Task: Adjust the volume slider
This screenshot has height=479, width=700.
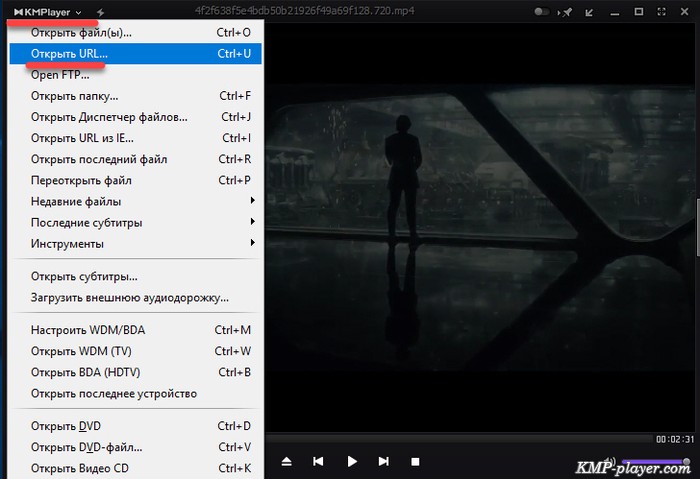Action: pos(655,461)
